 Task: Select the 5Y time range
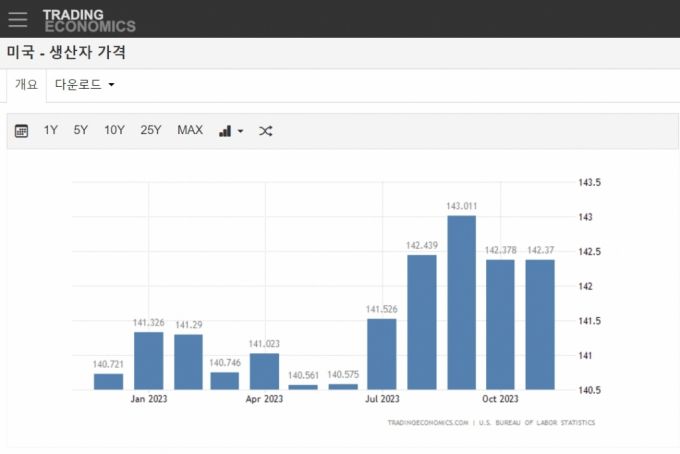click(81, 130)
